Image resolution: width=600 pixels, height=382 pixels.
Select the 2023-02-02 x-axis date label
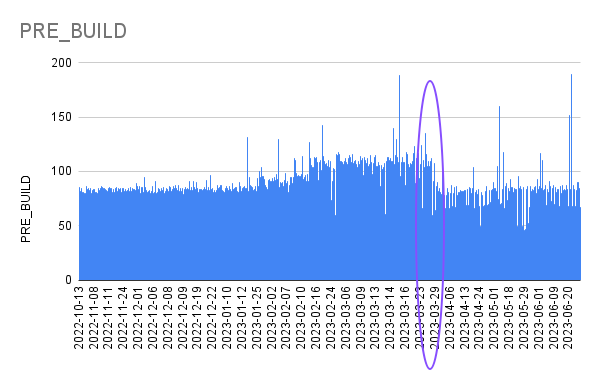[271, 318]
